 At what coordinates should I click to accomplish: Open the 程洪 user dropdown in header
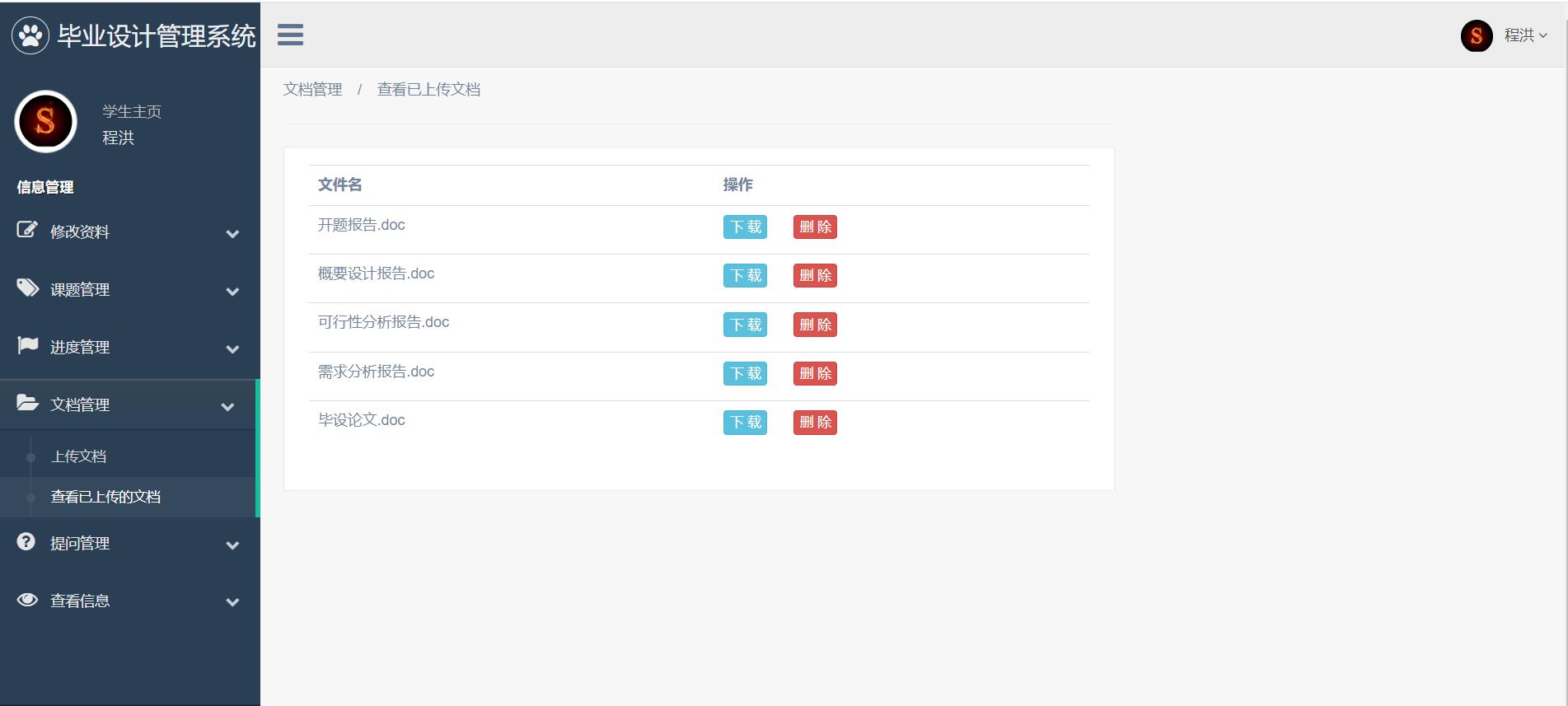[1525, 35]
